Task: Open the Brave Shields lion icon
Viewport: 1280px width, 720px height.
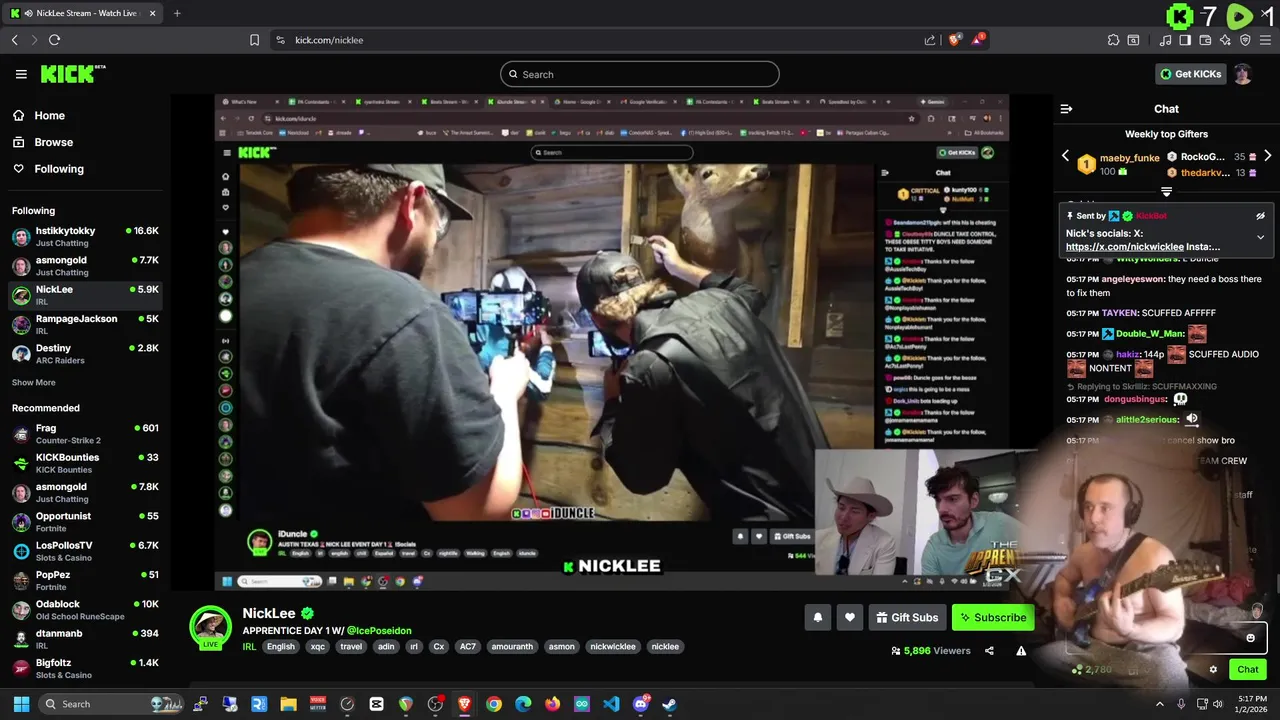Action: tap(955, 40)
